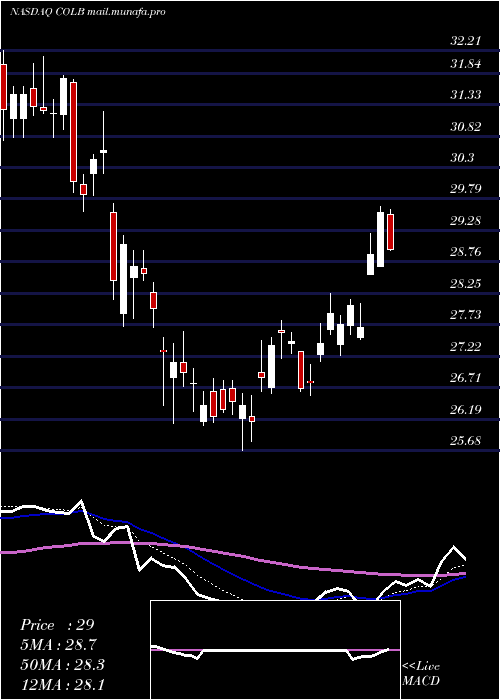The height and width of the screenshot is (700, 500).
Task: Click the 5MA : 28.7 readout
Action: (59, 645)
